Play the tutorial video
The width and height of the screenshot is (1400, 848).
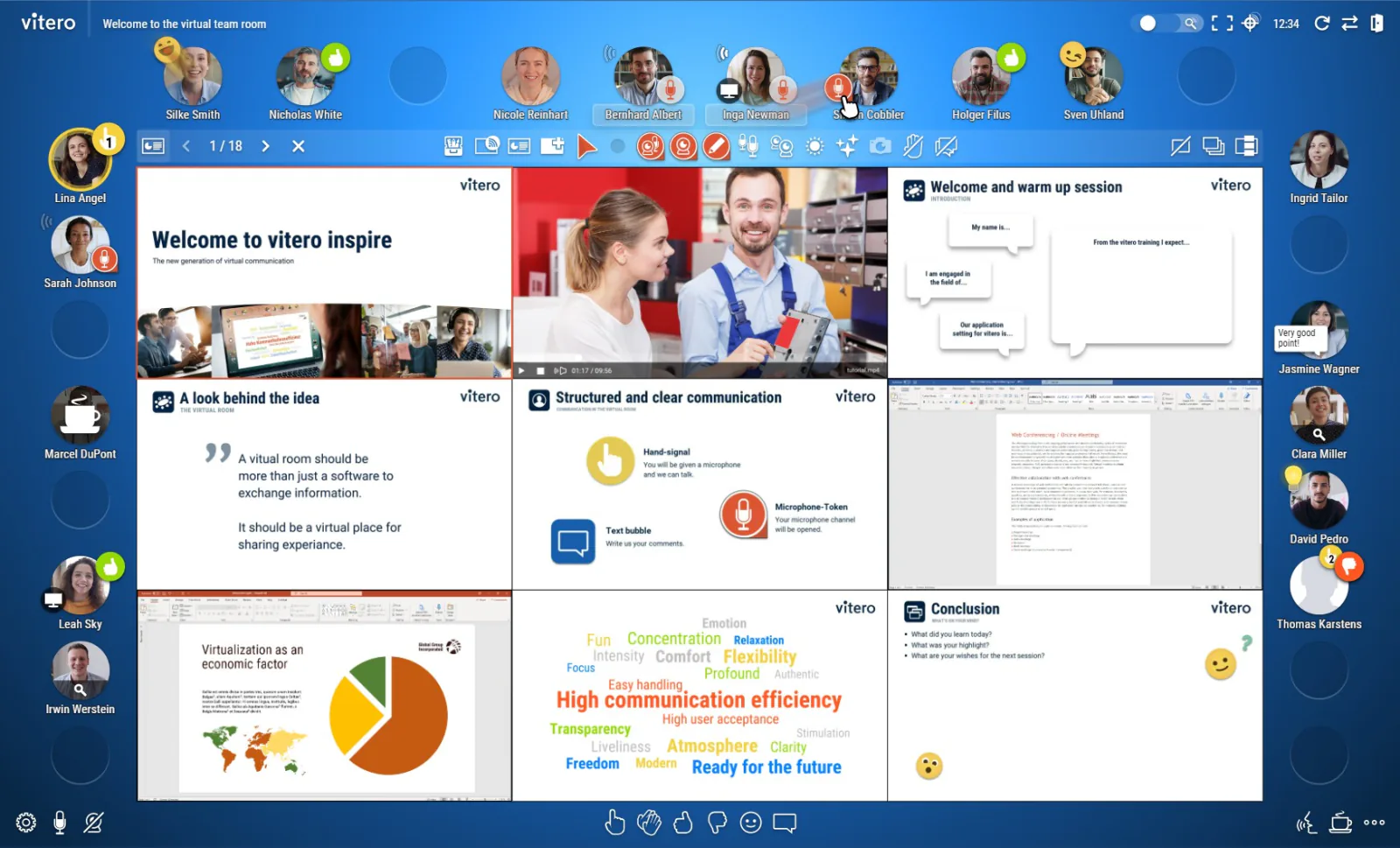point(522,370)
